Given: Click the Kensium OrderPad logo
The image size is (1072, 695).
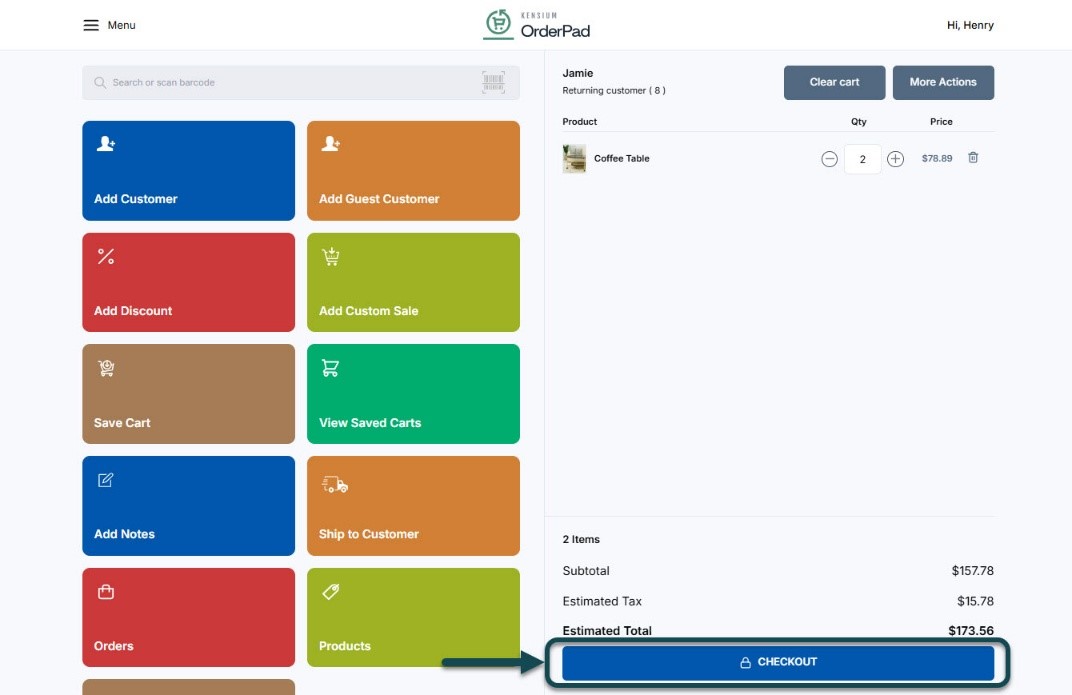Looking at the screenshot, I should point(537,25).
